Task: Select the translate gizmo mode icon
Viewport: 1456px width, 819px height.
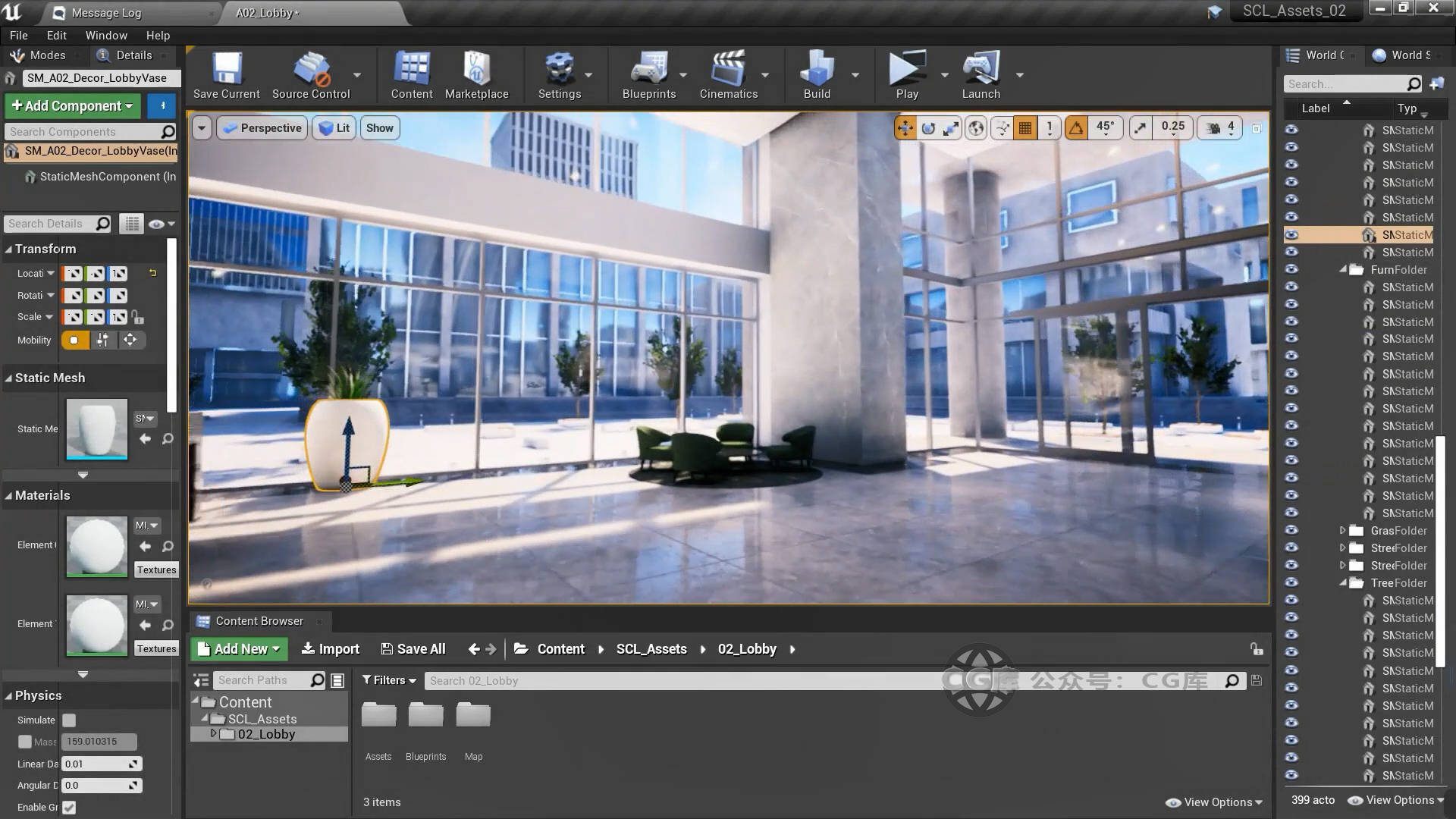Action: click(905, 128)
